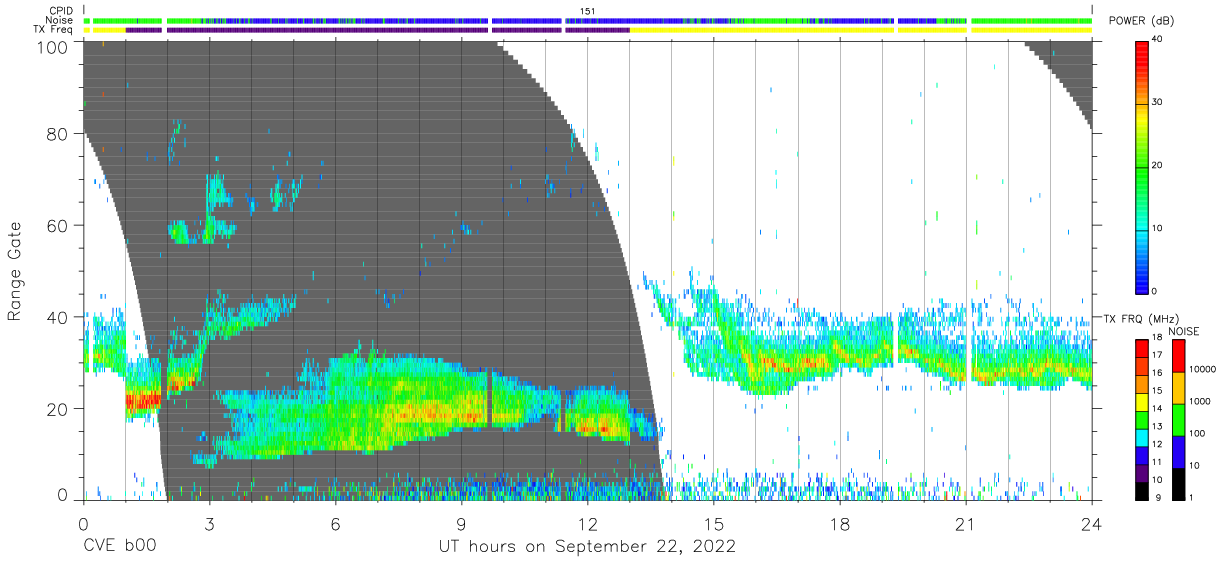
Task: Click range gate tick 80 on the y-axis
Action: (x=59, y=133)
